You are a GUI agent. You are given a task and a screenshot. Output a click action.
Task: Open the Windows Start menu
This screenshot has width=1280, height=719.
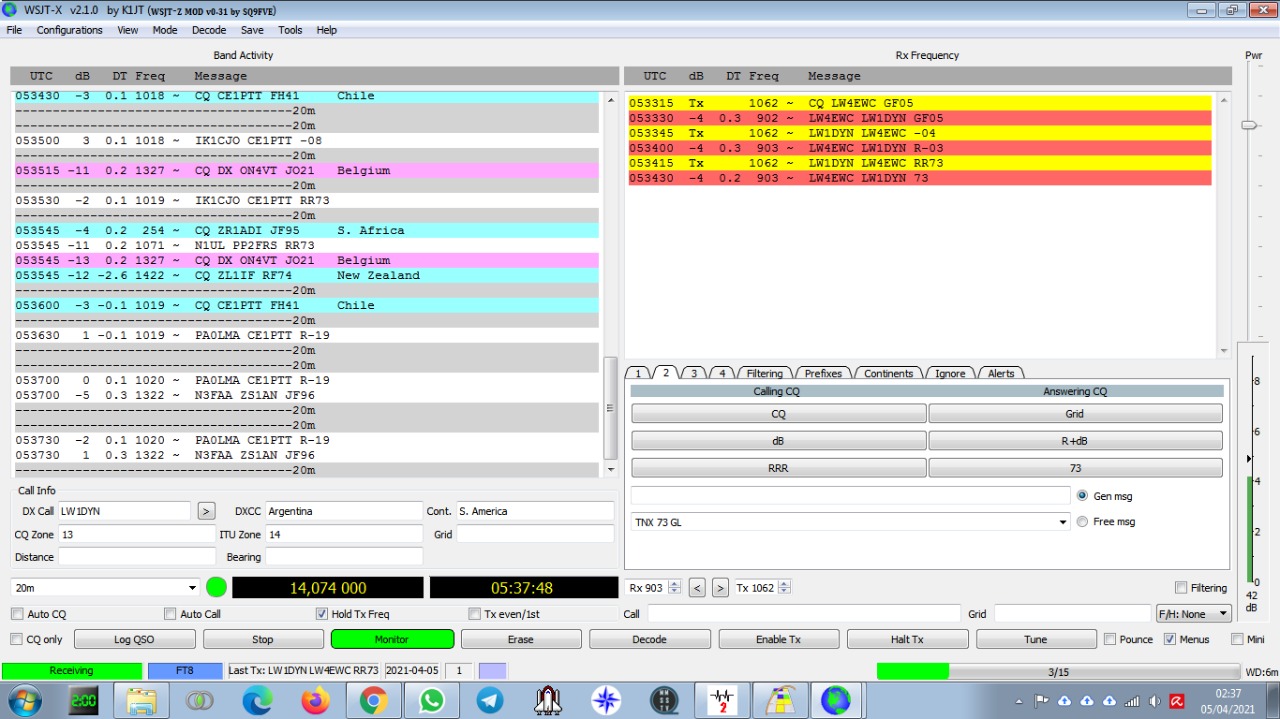tap(24, 701)
